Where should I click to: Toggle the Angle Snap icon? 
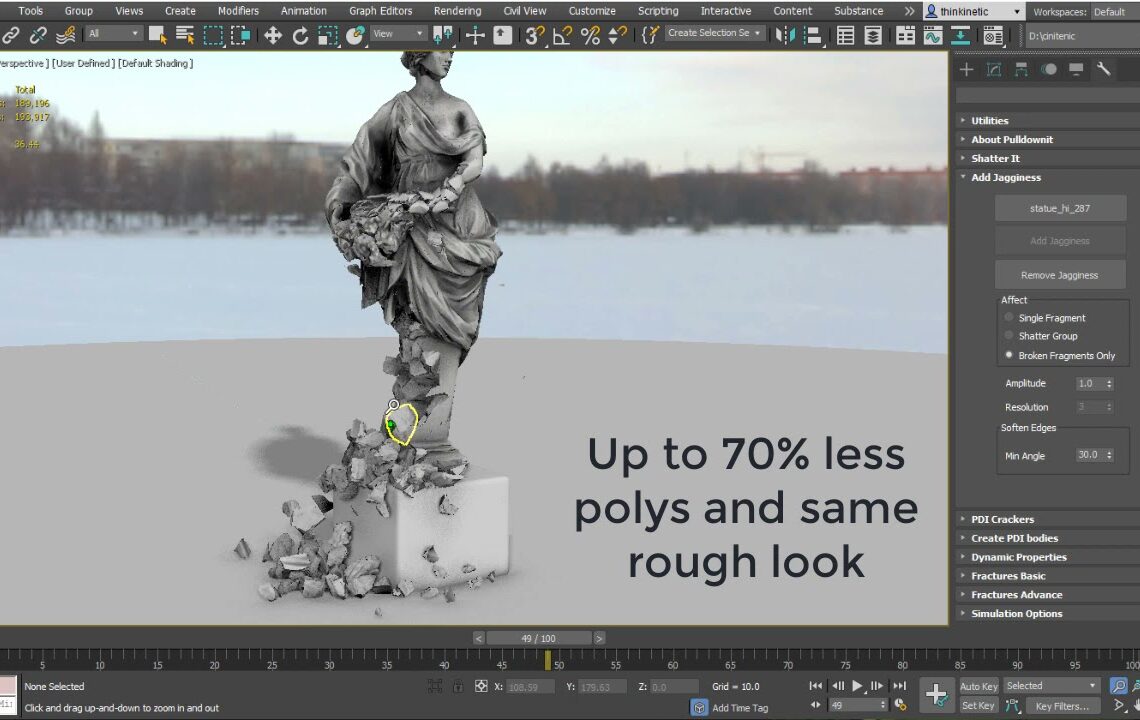(x=562, y=35)
